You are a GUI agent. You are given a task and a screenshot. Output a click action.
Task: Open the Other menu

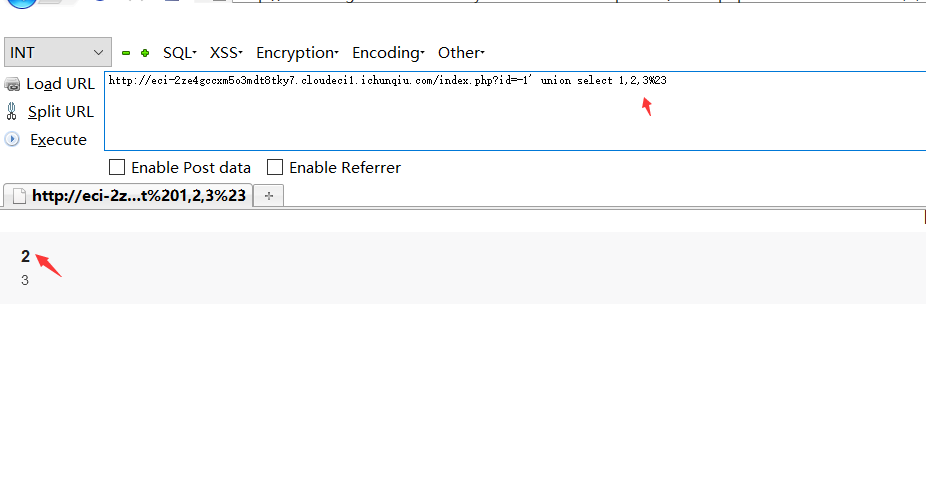click(x=461, y=53)
